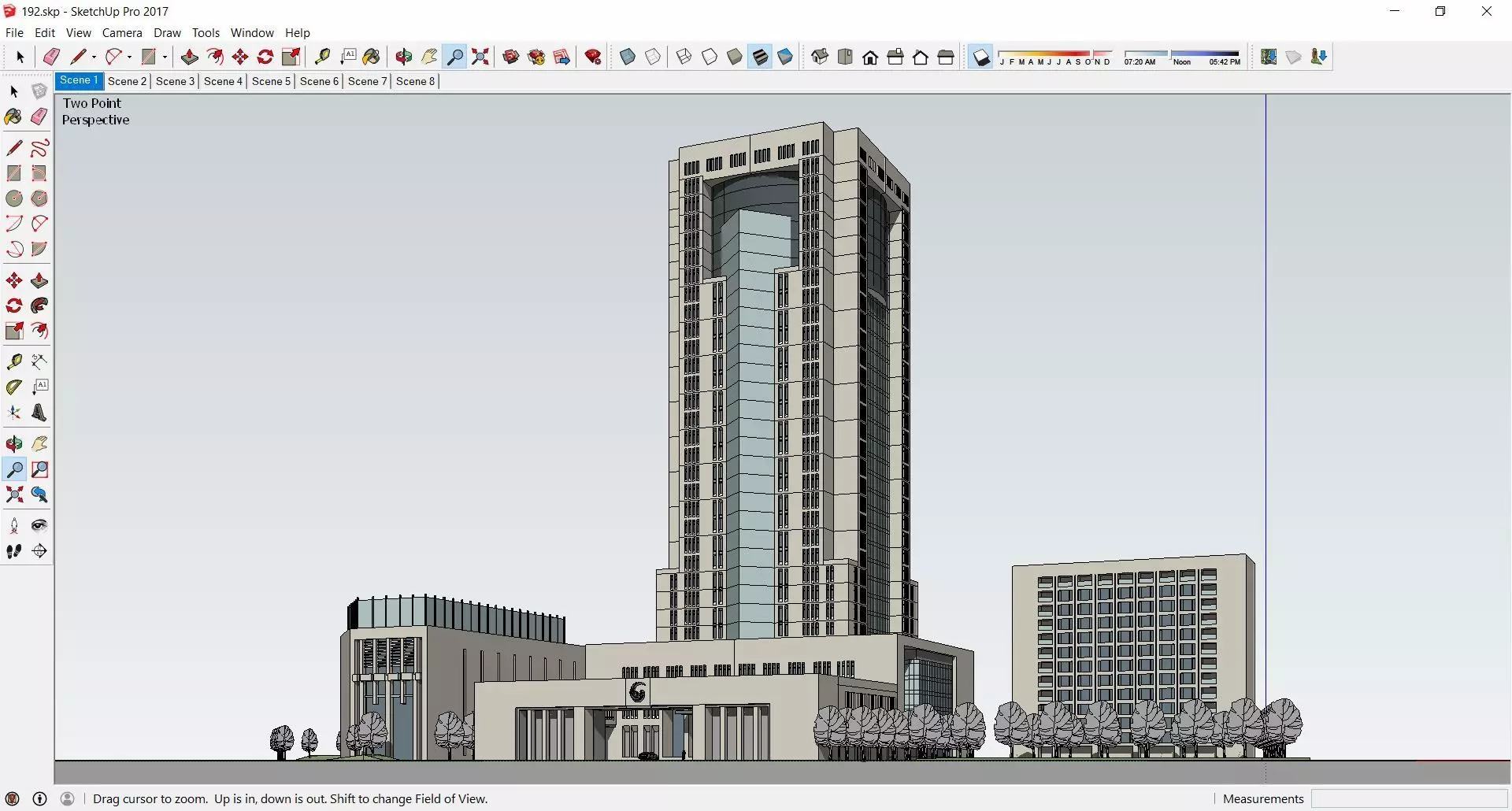The width and height of the screenshot is (1512, 811).
Task: Select the Pie tool in left toolbar
Action: click(x=39, y=249)
